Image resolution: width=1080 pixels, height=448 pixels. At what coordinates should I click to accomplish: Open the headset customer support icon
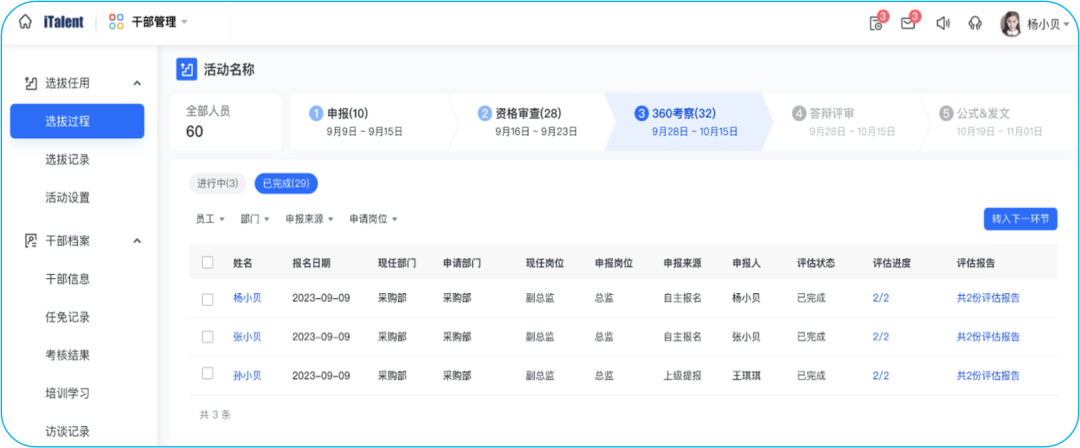[974, 23]
